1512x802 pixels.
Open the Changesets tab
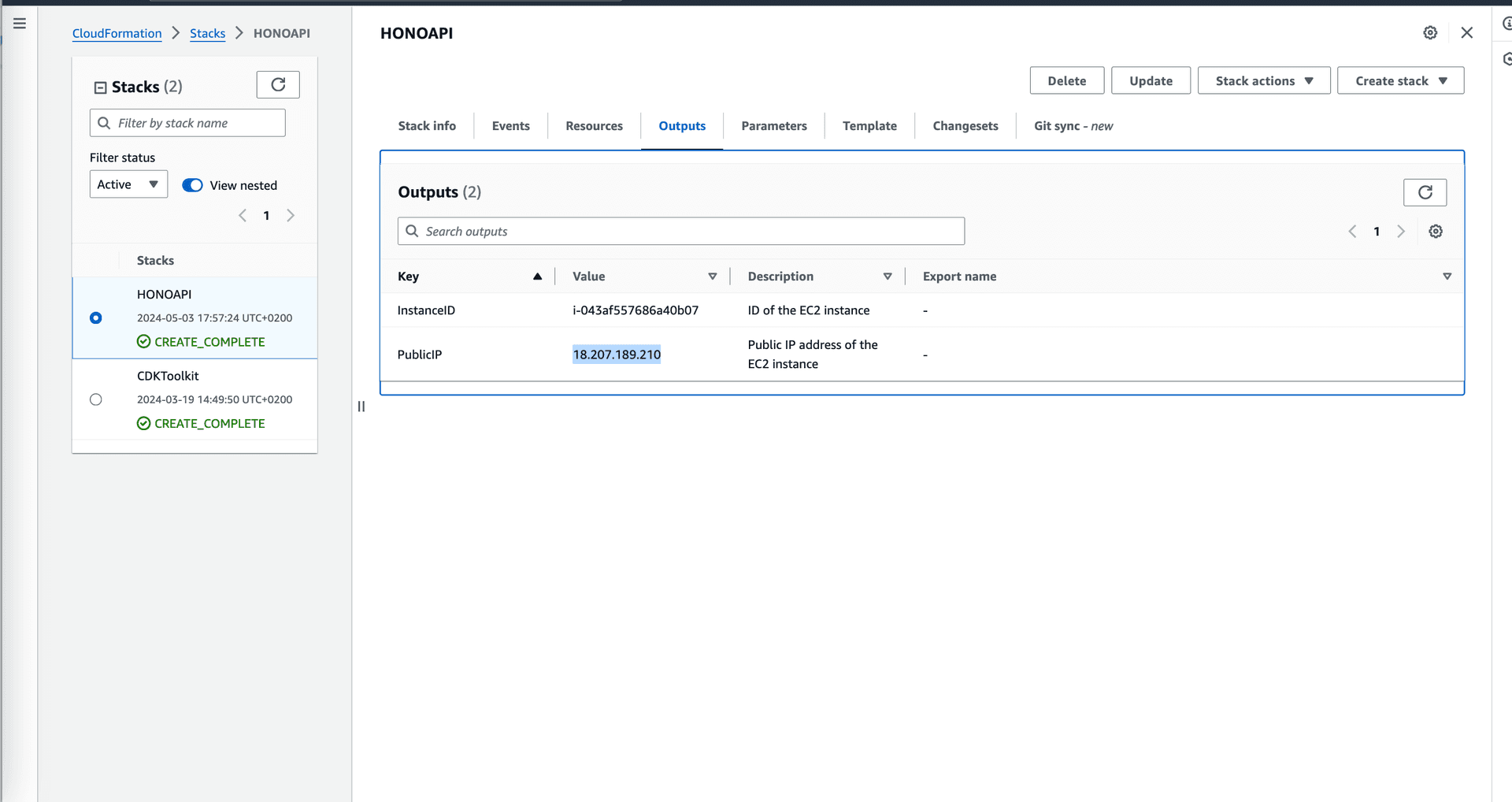click(x=965, y=126)
